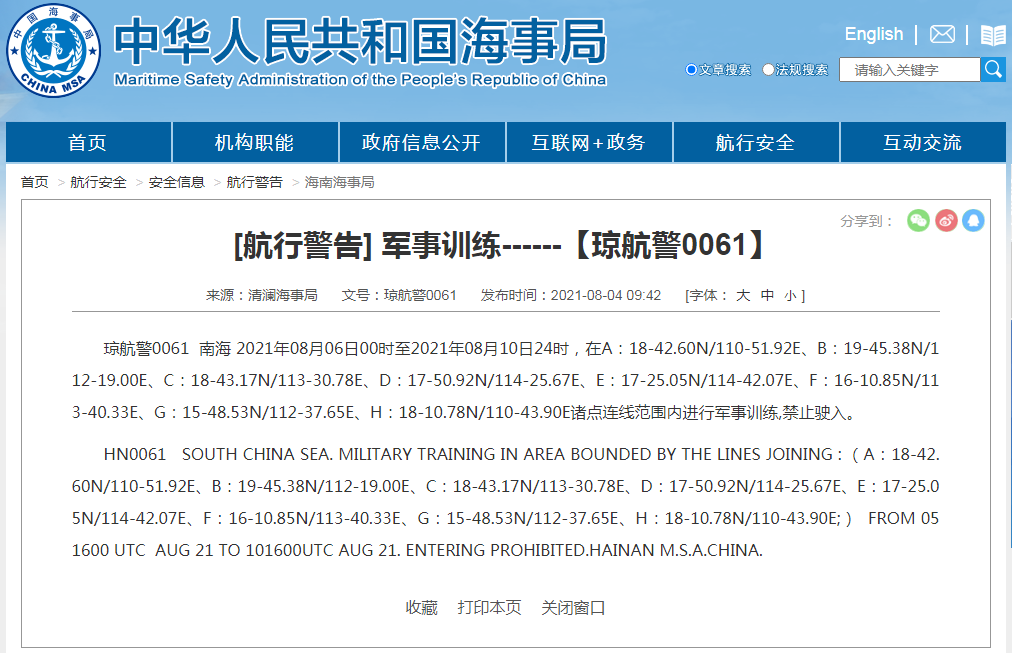Screen dimensions: 1012x653
Task: Go to 航行安全 in the breadcrumb
Action: click(x=98, y=182)
